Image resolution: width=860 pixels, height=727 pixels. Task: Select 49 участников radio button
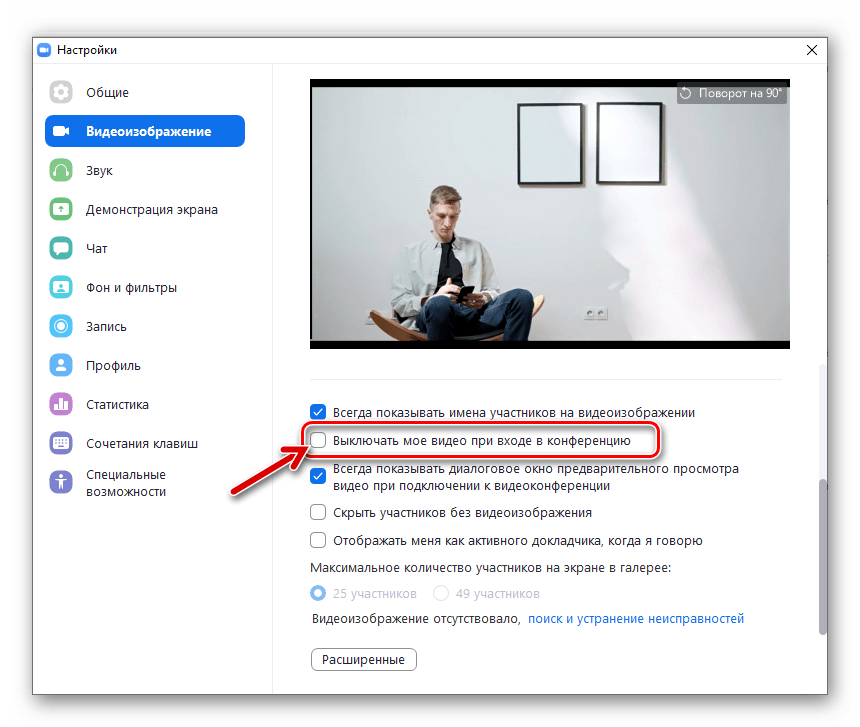click(x=441, y=593)
